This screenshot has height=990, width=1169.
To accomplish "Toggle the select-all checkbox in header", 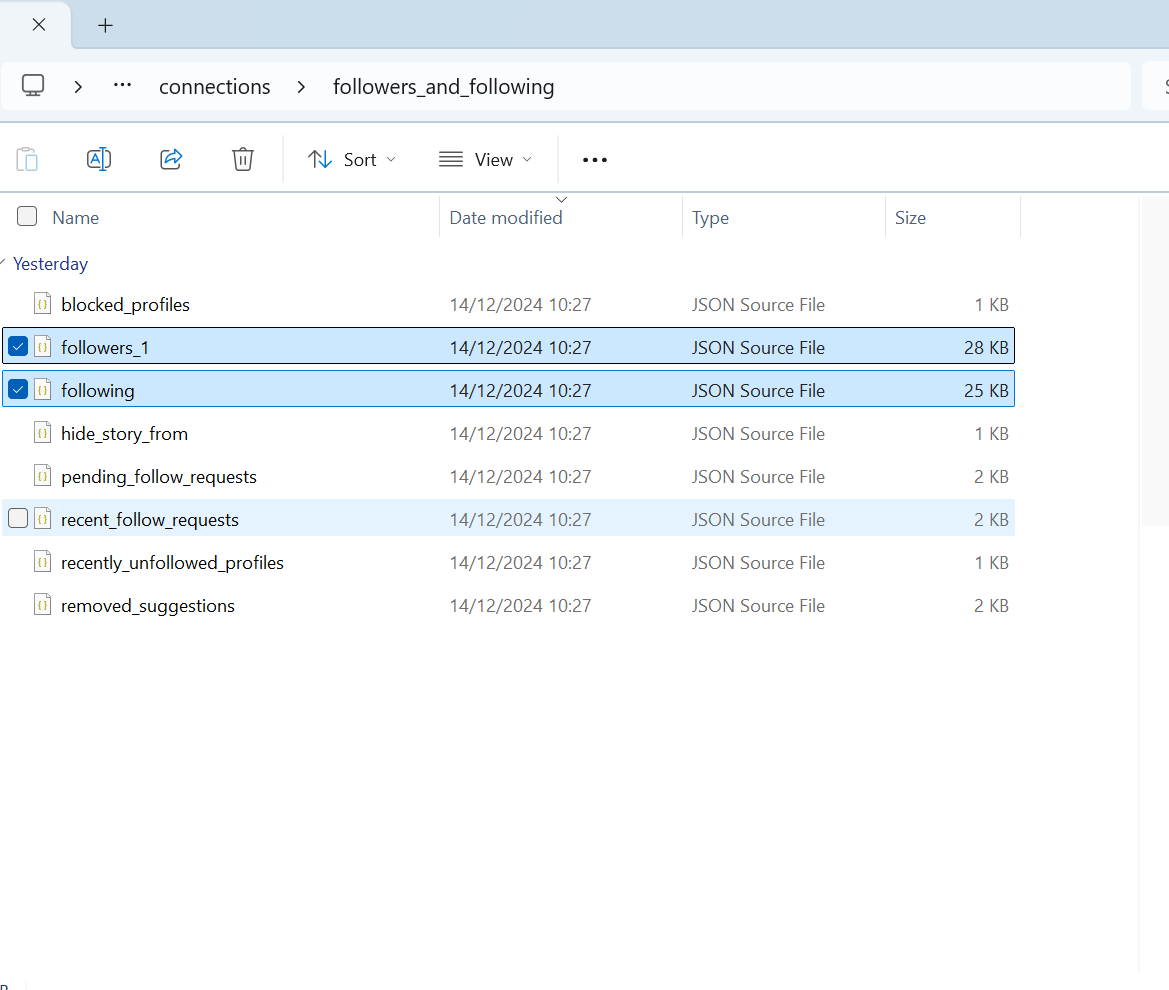I will tap(27, 216).
